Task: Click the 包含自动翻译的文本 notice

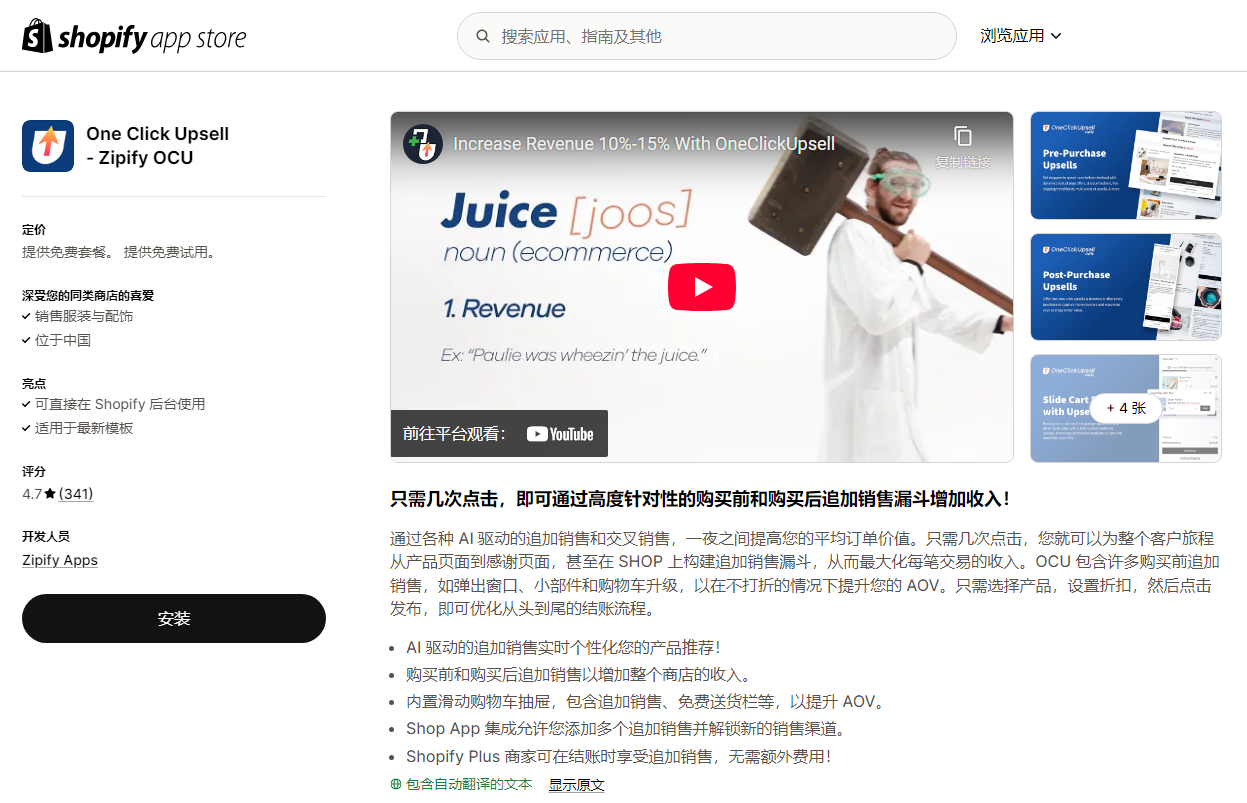Action: point(469,785)
